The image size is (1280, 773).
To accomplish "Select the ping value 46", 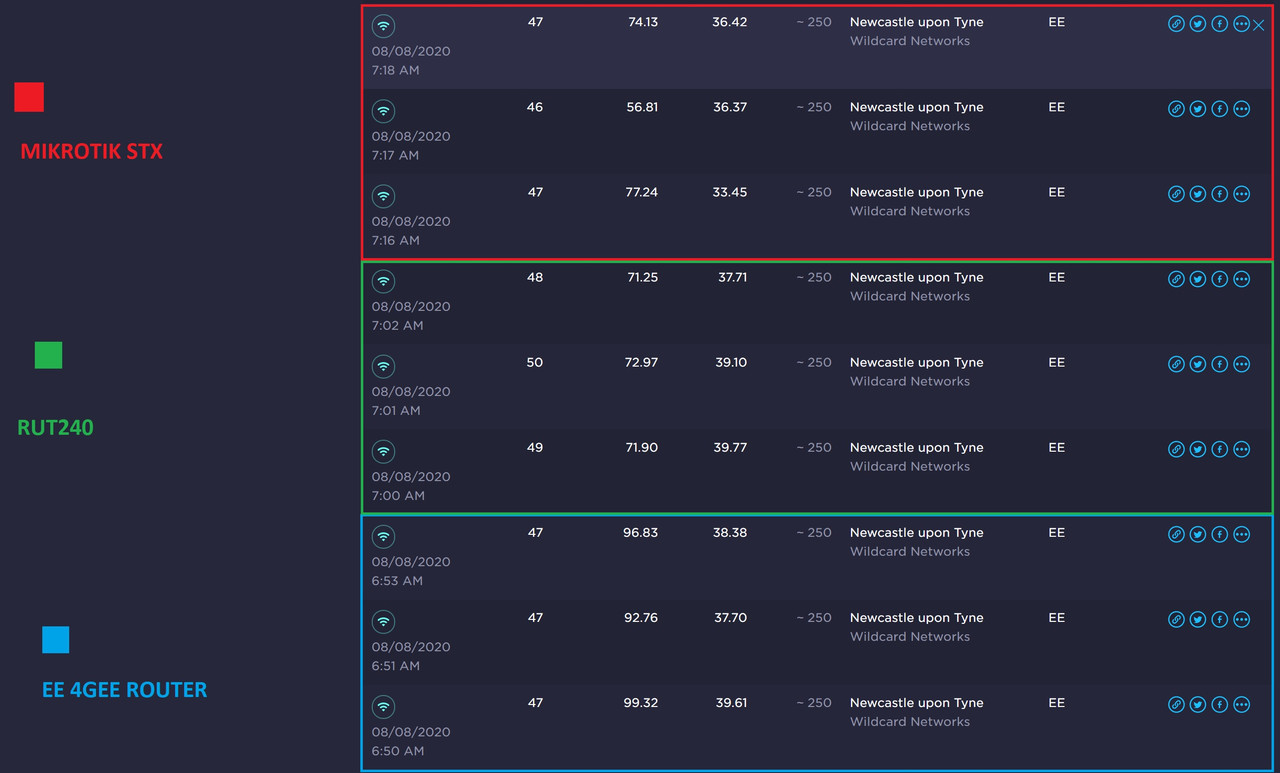I will 535,107.
